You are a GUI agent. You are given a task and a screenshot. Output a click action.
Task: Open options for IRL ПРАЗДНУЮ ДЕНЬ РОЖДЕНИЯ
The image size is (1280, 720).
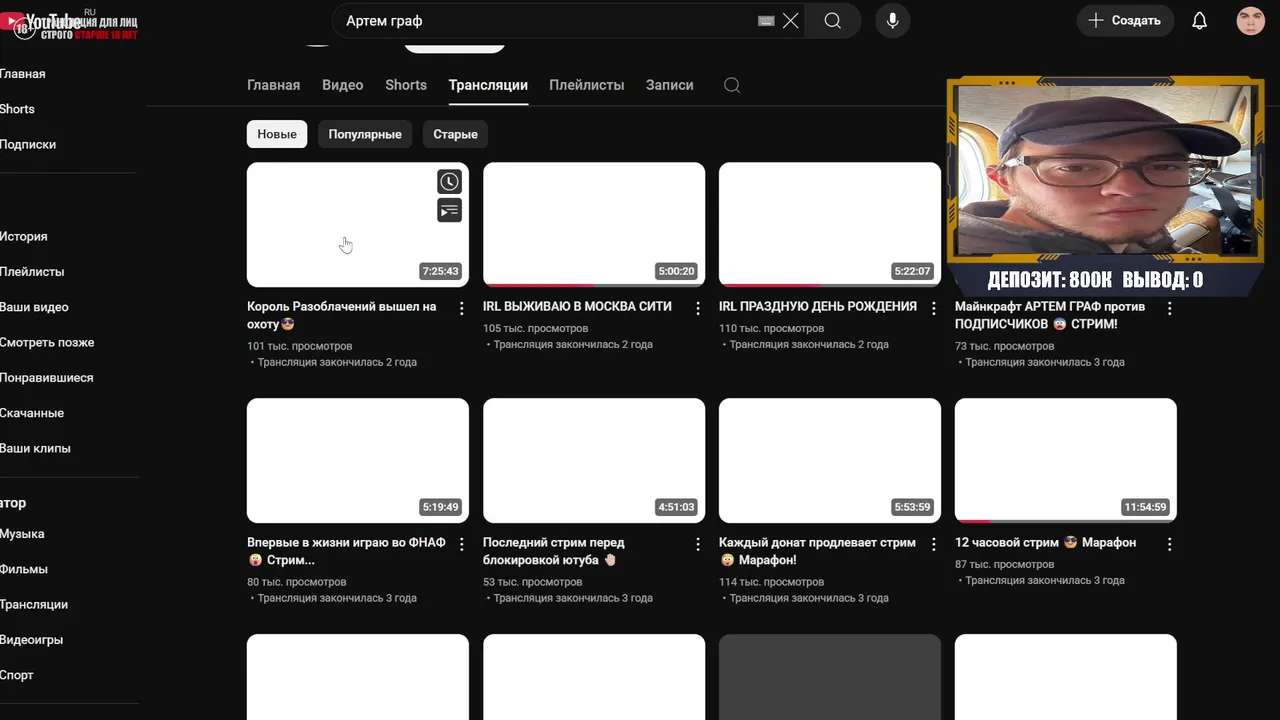[934, 308]
